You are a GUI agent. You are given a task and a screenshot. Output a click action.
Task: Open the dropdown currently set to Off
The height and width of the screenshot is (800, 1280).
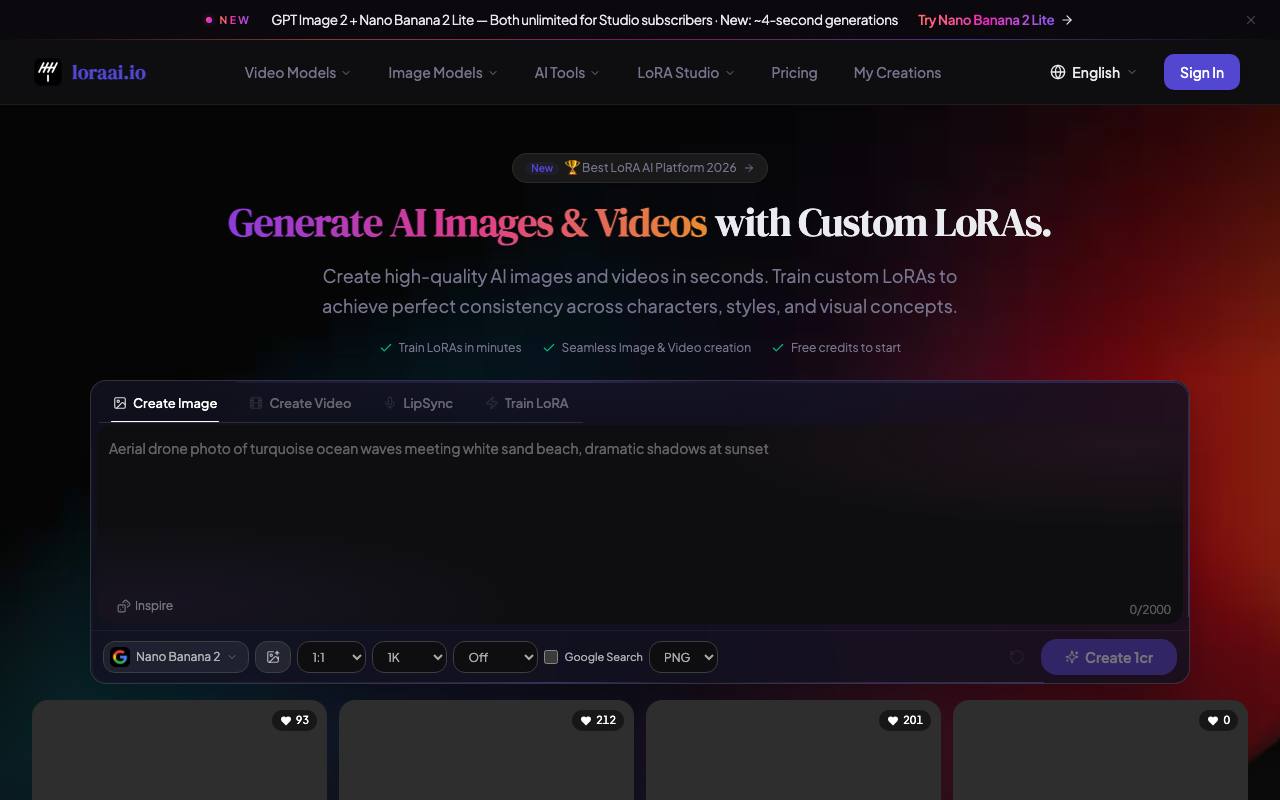pos(496,657)
